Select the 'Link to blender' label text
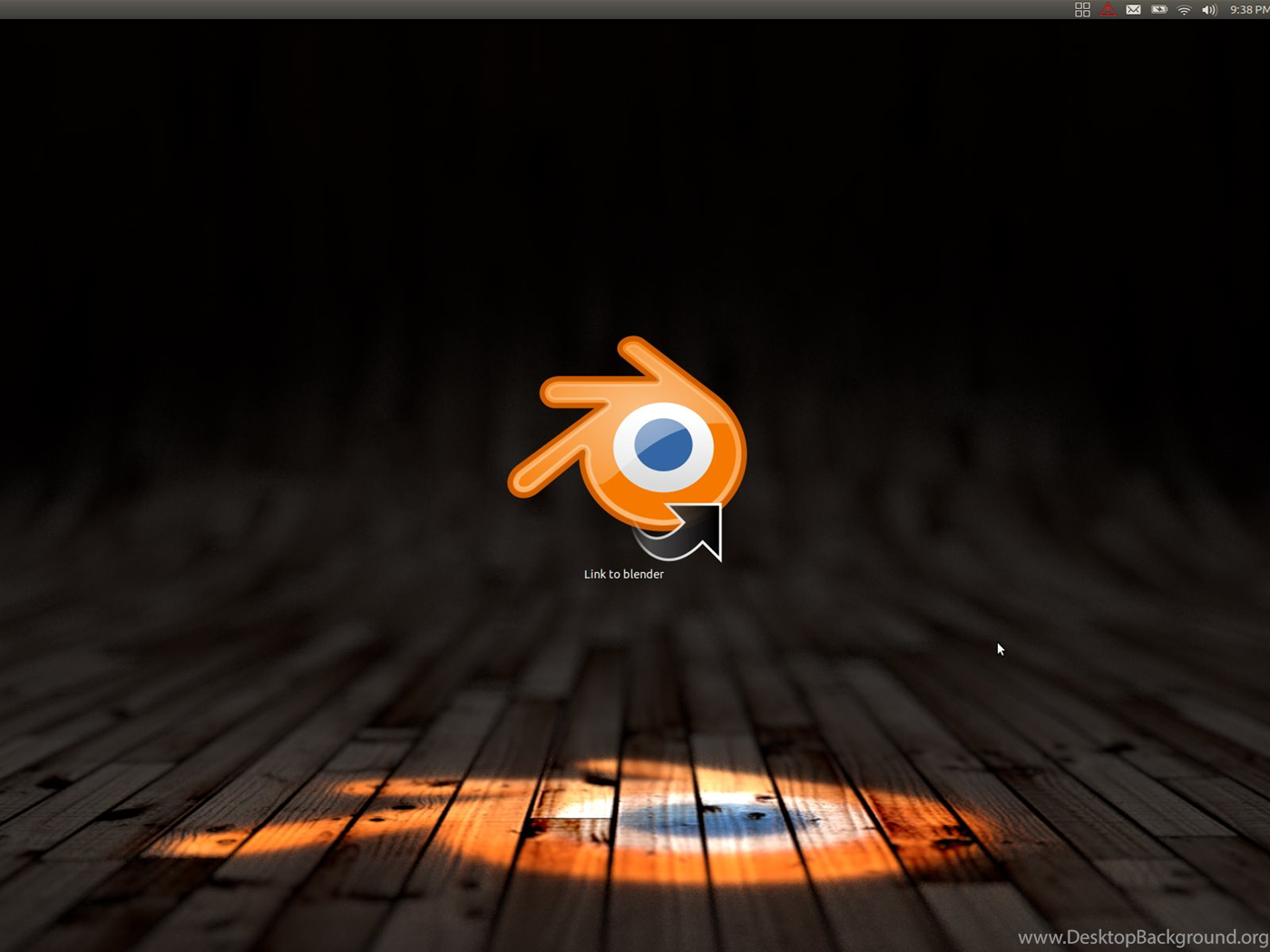The image size is (1270, 952). pos(624,574)
